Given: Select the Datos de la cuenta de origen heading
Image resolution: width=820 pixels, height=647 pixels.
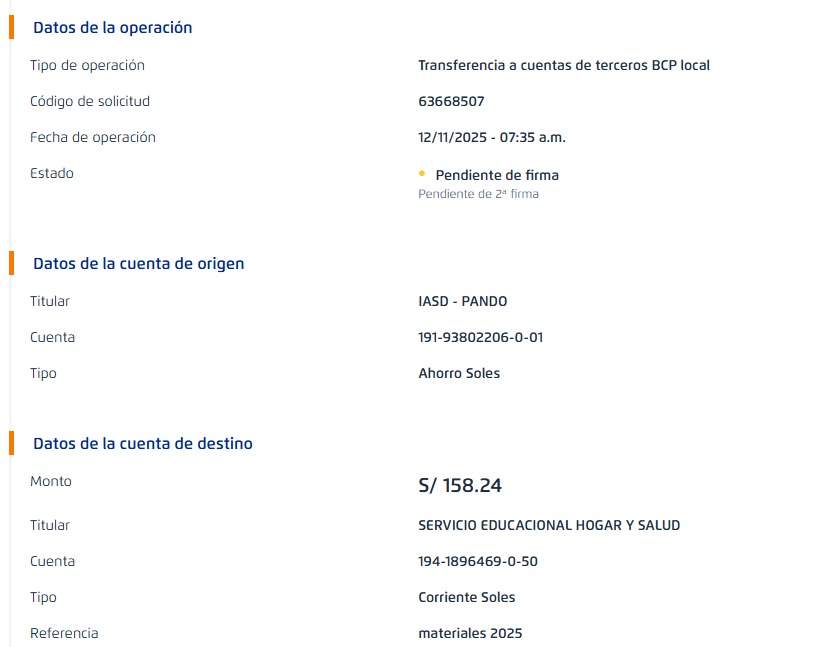Looking at the screenshot, I should click(138, 264).
